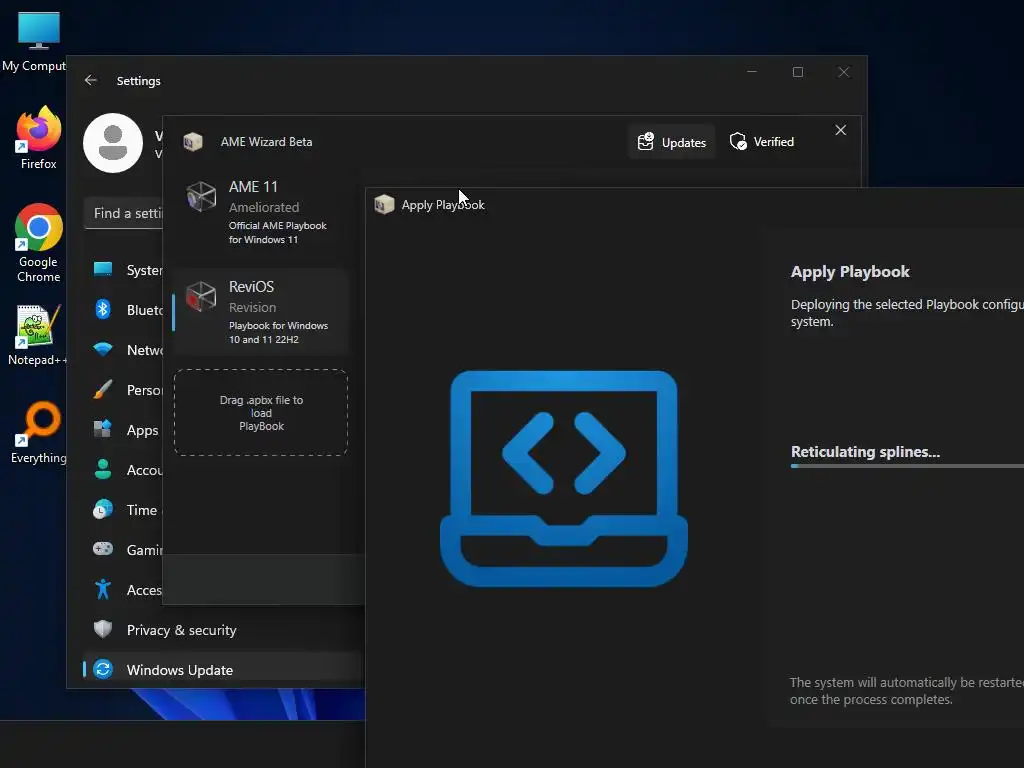
Task: Click the Personalization paintbrush icon
Action: (x=103, y=389)
